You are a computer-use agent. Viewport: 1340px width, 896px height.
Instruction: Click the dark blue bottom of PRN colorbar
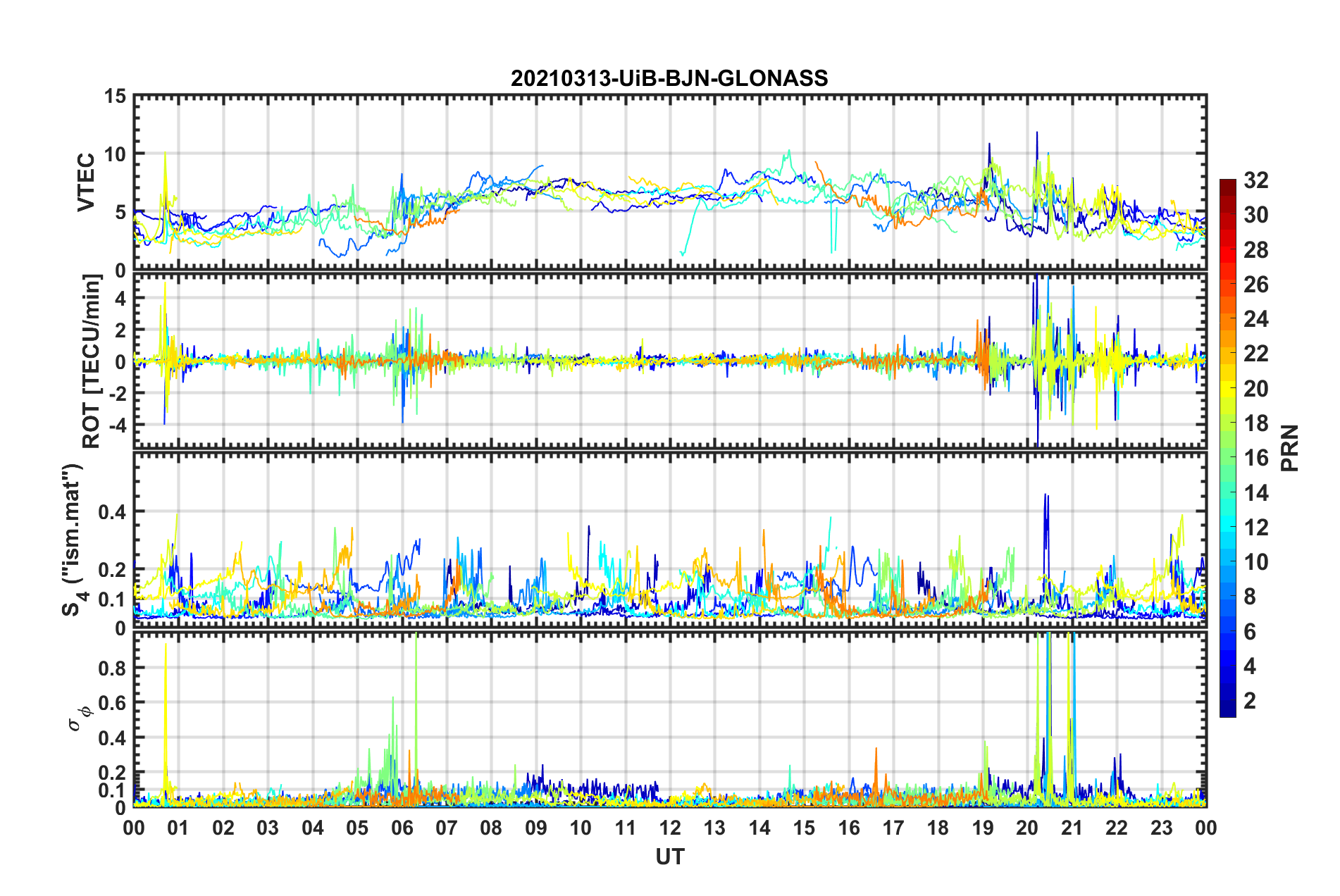point(1227,710)
